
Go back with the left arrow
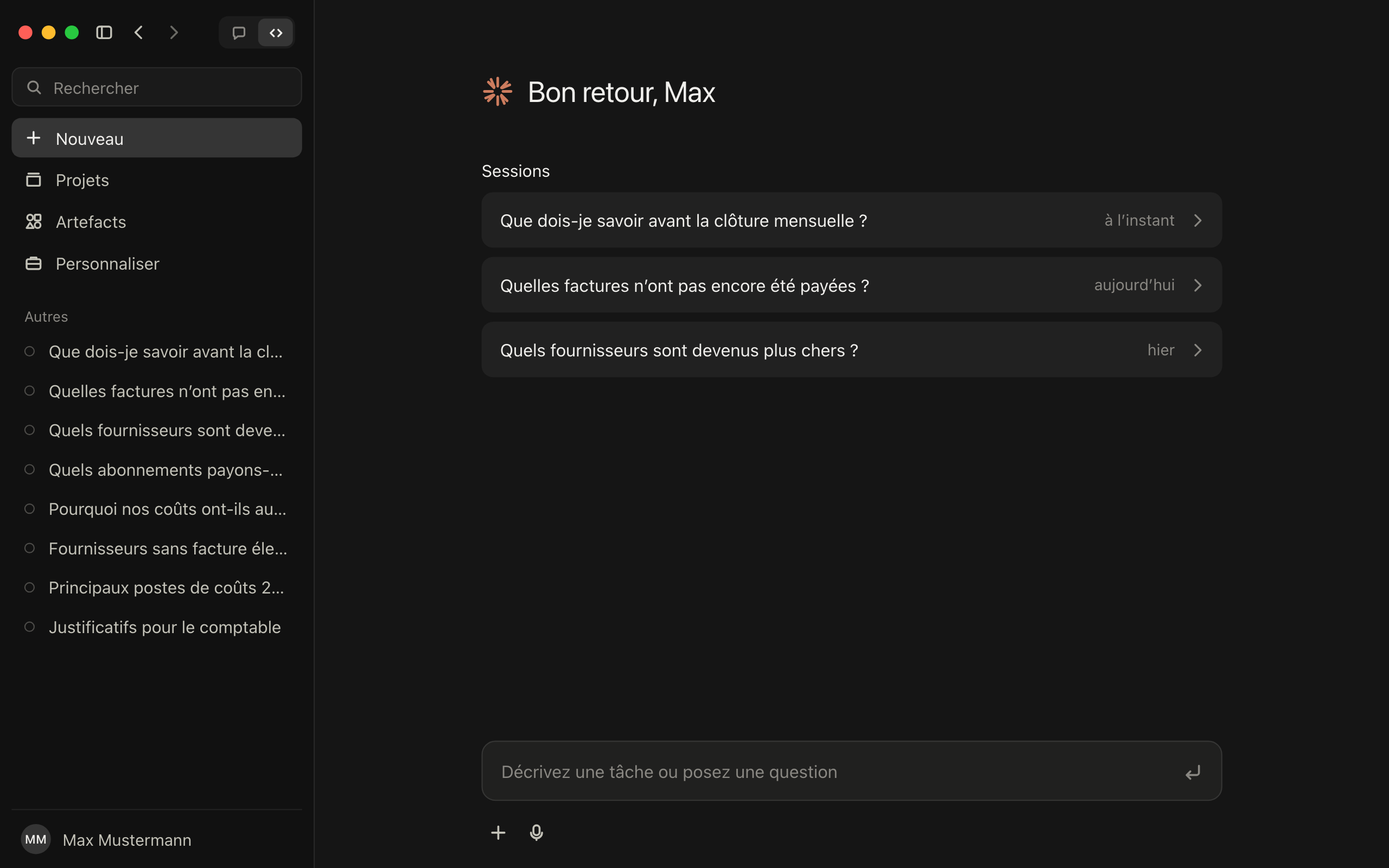click(x=138, y=33)
